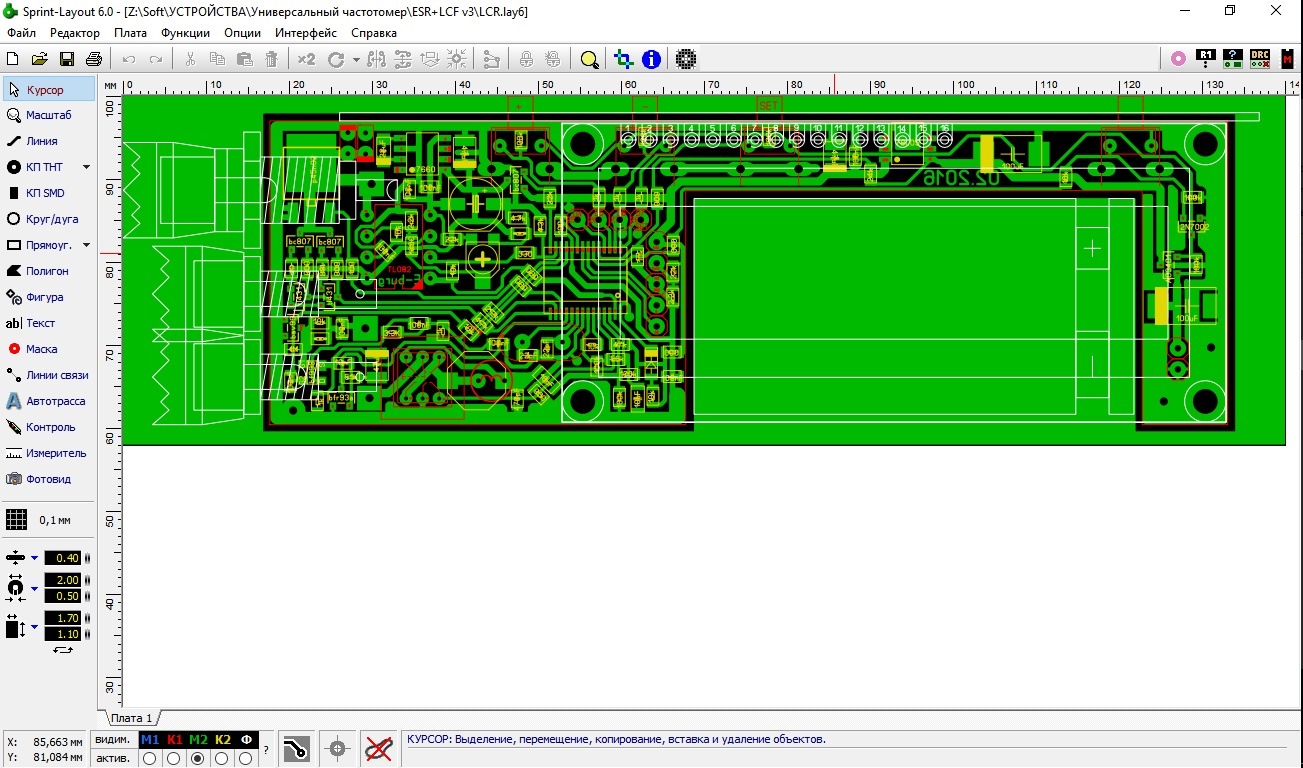Expand the КП ТНТ pad shape dropdown
This screenshot has width=1303, height=768.
pos(86,167)
